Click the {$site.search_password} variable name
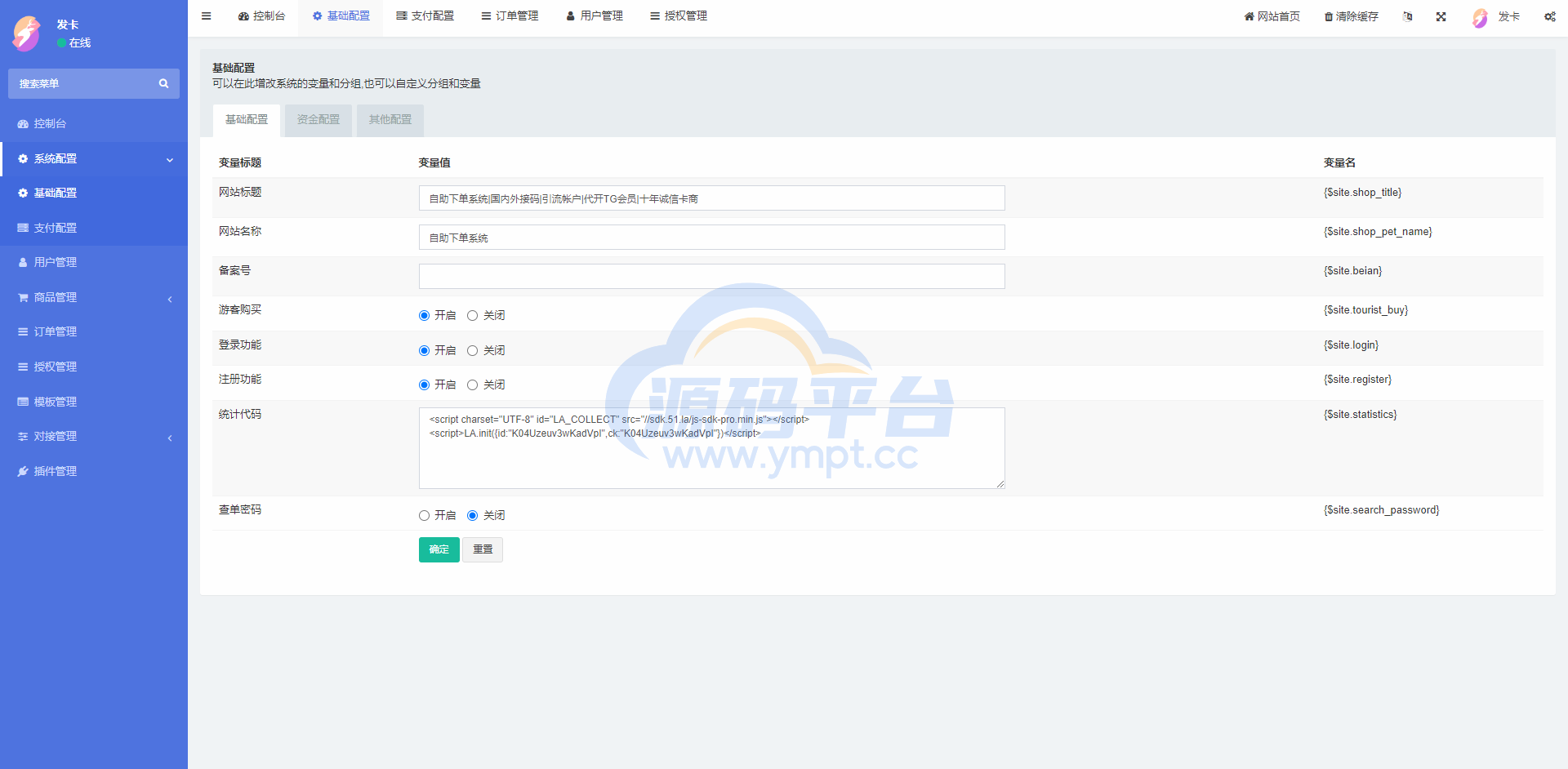The width and height of the screenshot is (1568, 769). point(1382,510)
